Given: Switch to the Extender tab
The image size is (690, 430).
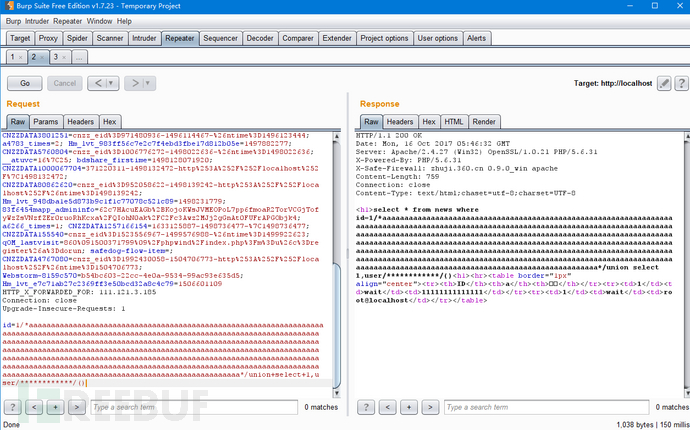Looking at the screenshot, I should [337, 38].
